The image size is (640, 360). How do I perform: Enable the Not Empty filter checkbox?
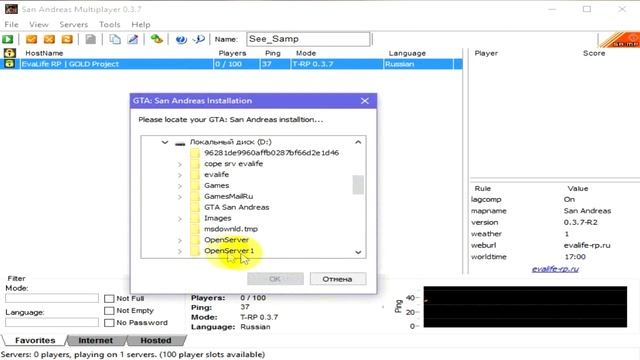109,311
